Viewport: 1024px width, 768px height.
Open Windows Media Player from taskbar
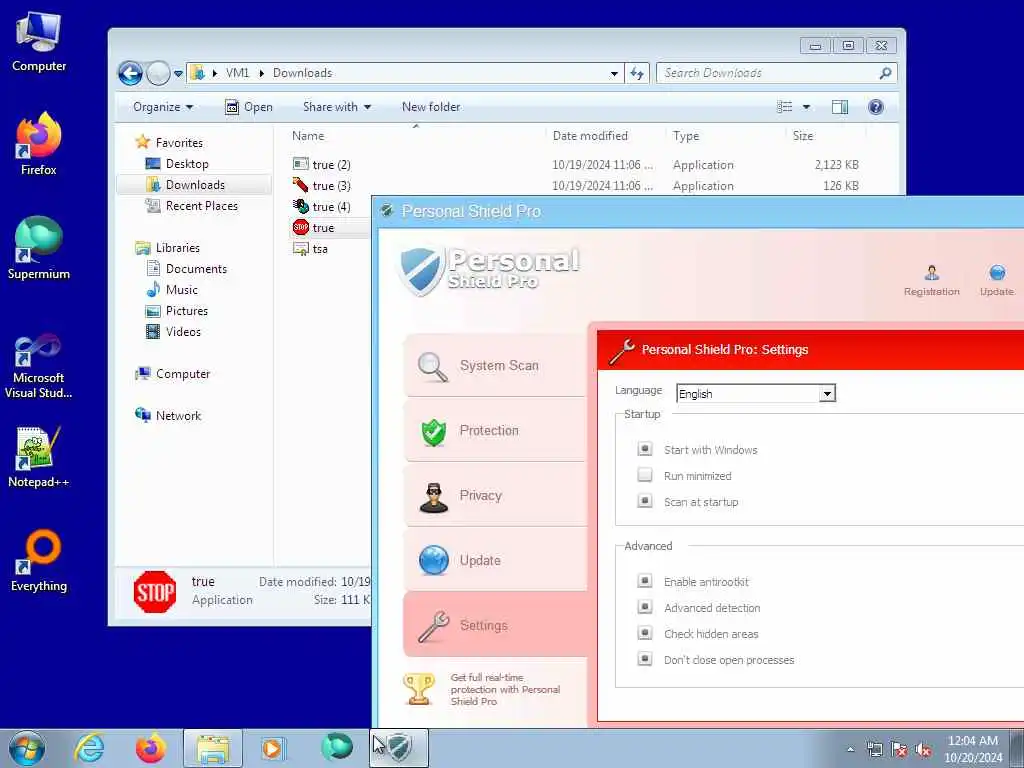point(272,748)
